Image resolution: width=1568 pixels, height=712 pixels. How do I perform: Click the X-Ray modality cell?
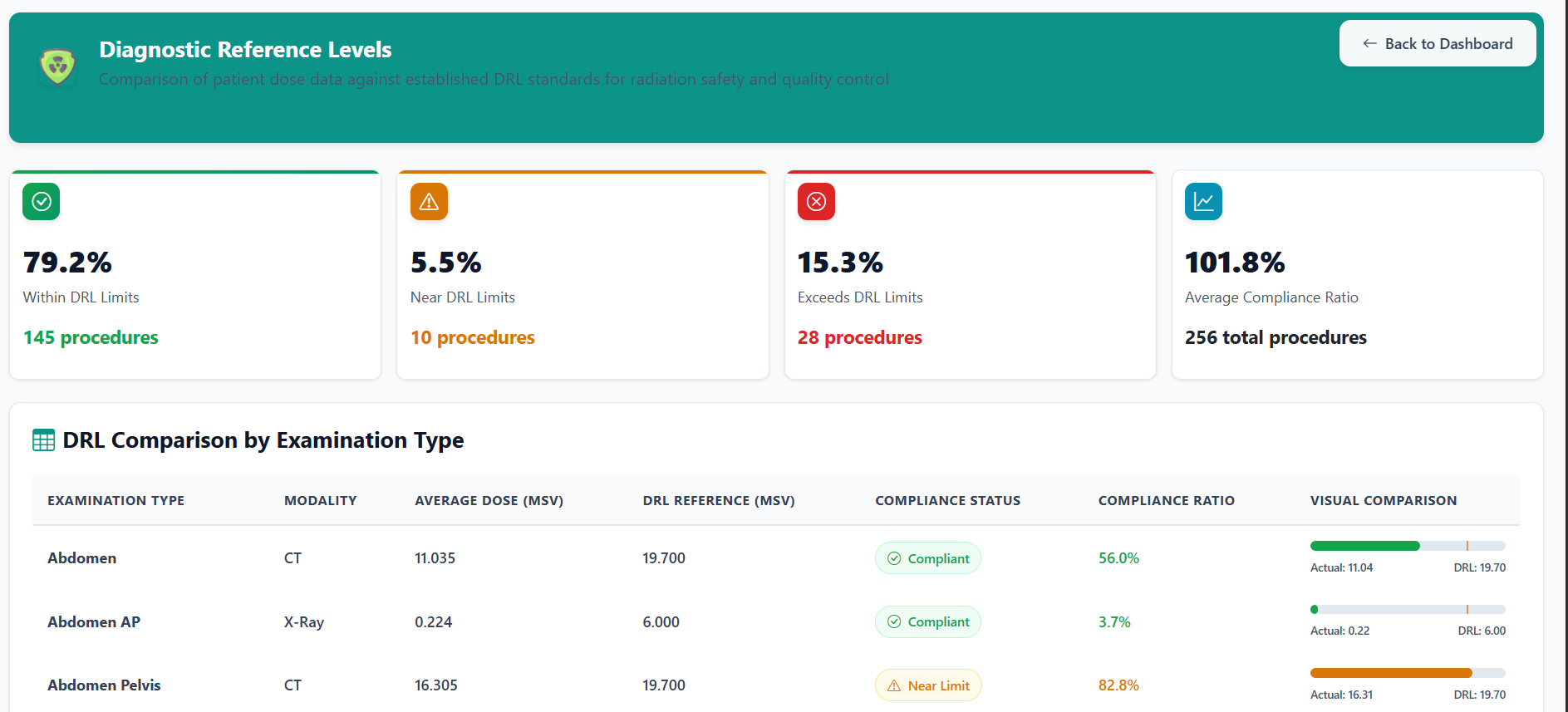click(304, 621)
